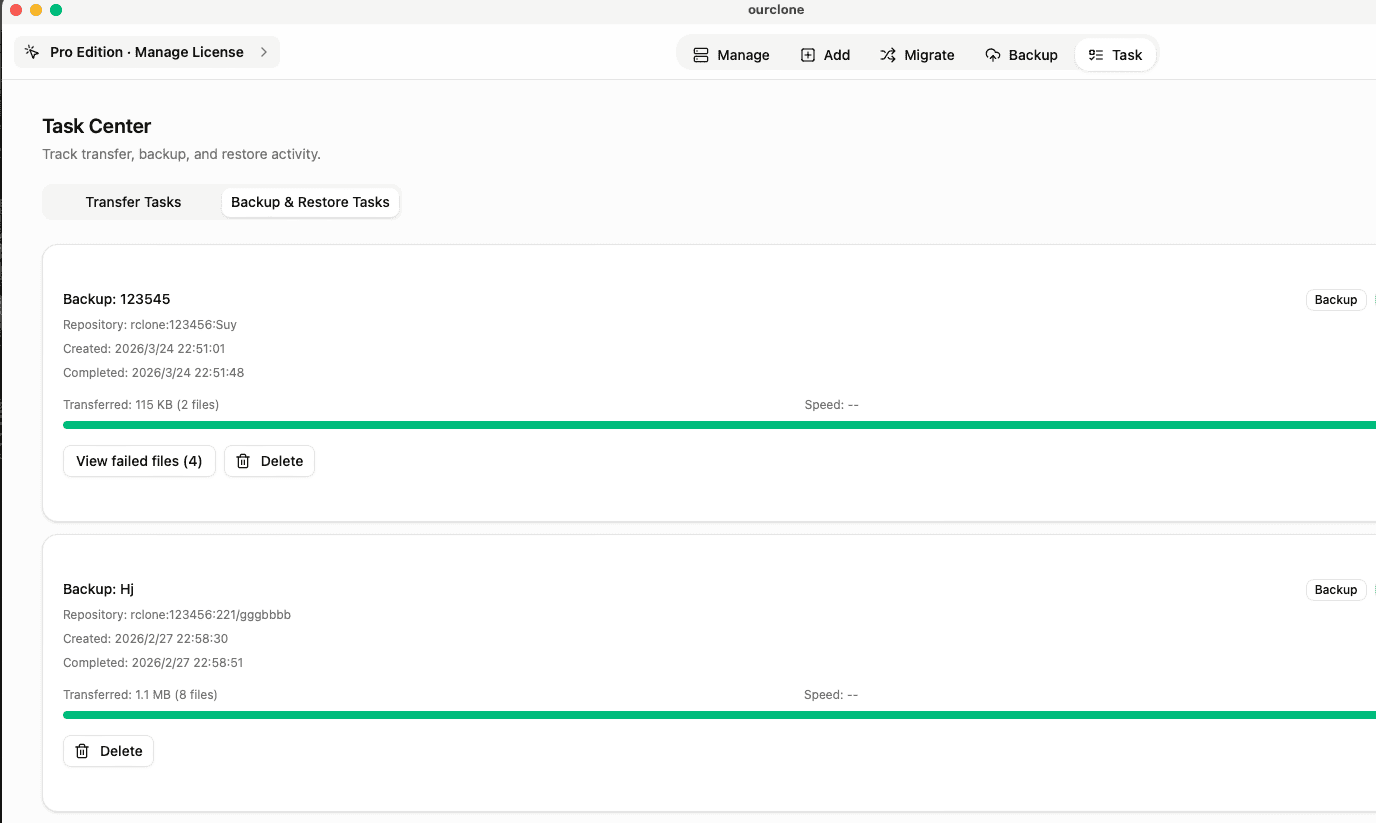
Task: Select the Backup & Restore Tasks tab
Action: (x=310, y=202)
